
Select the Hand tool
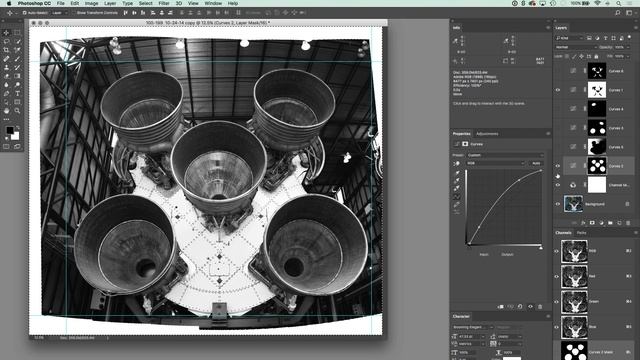6,111
